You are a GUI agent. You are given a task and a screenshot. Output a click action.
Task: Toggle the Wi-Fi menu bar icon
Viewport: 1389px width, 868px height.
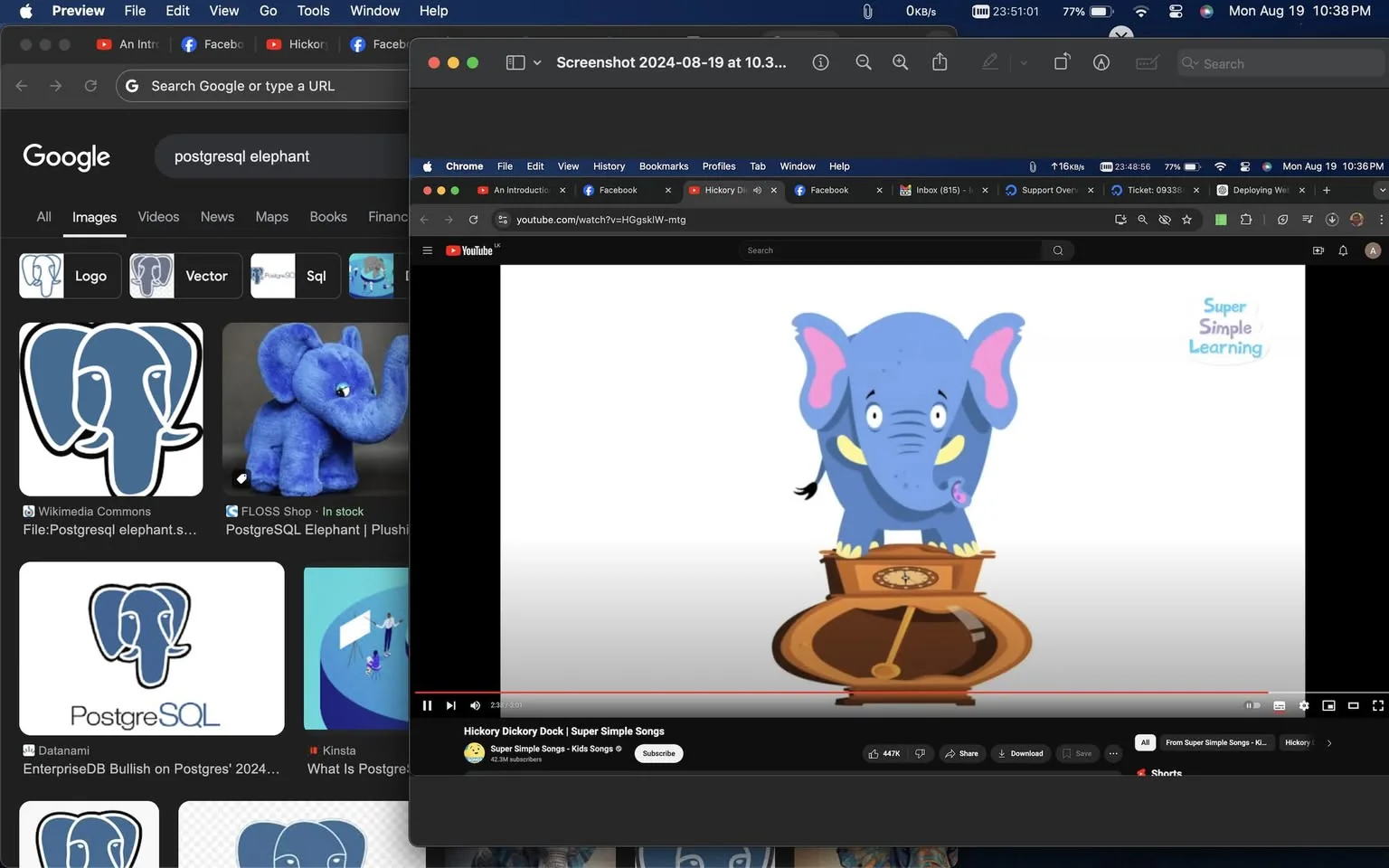coord(1141,11)
